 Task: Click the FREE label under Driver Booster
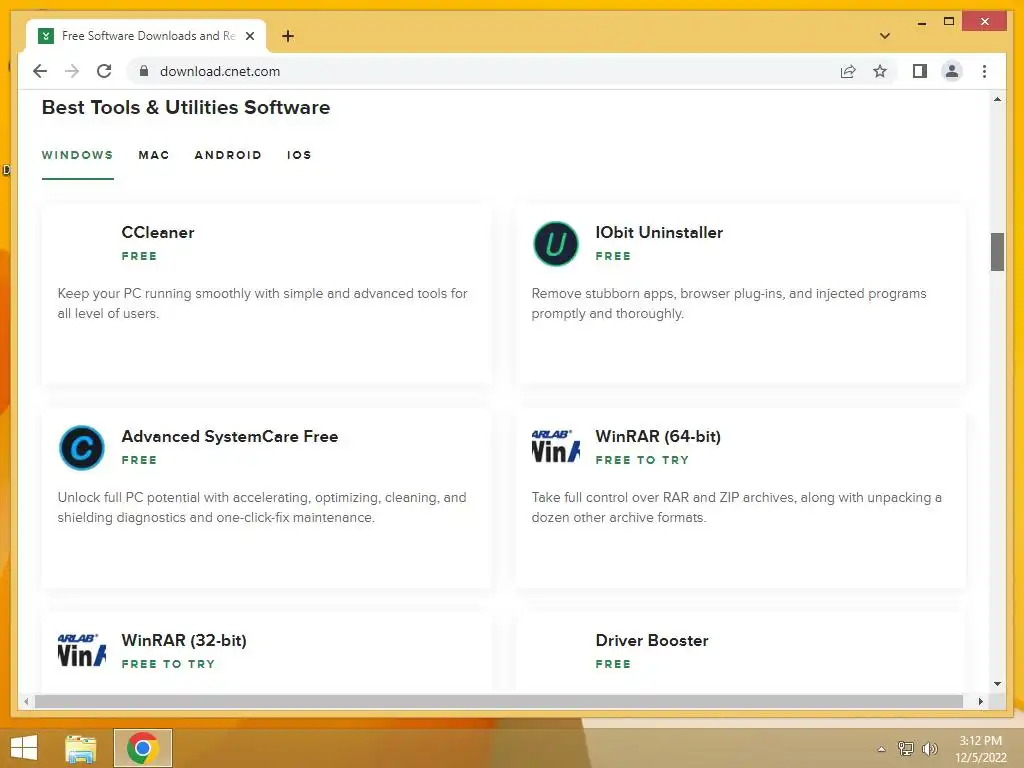(x=613, y=664)
